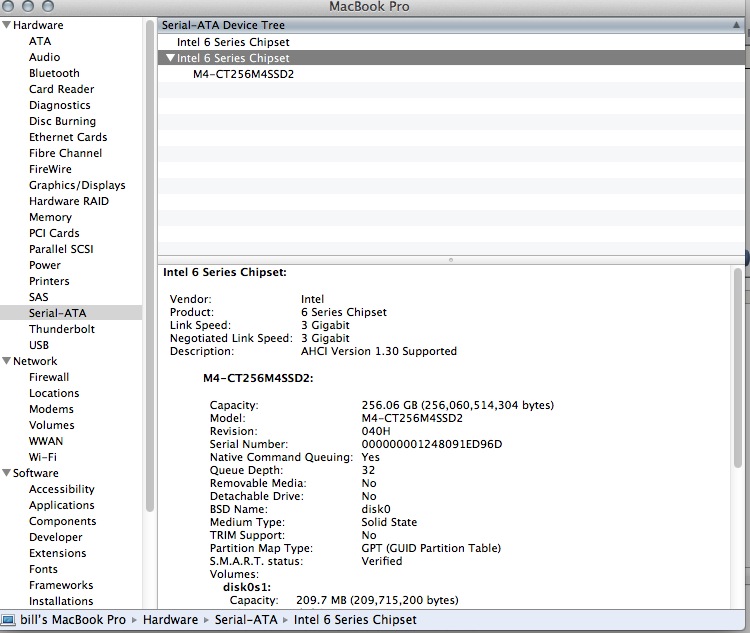
Task: Select Parallel SCSI in the sidebar
Action: click(61, 249)
